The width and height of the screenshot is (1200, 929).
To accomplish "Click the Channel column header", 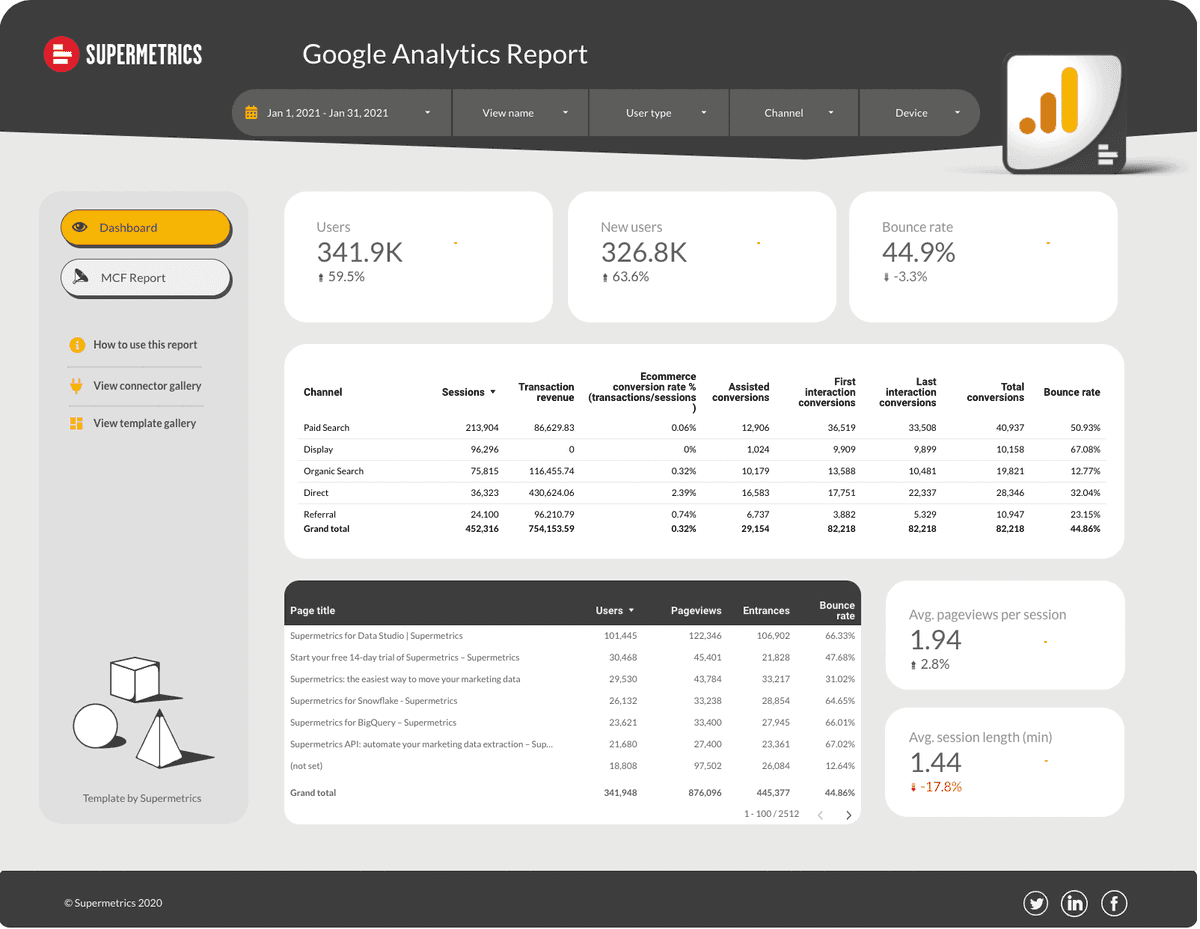I will (x=323, y=393).
